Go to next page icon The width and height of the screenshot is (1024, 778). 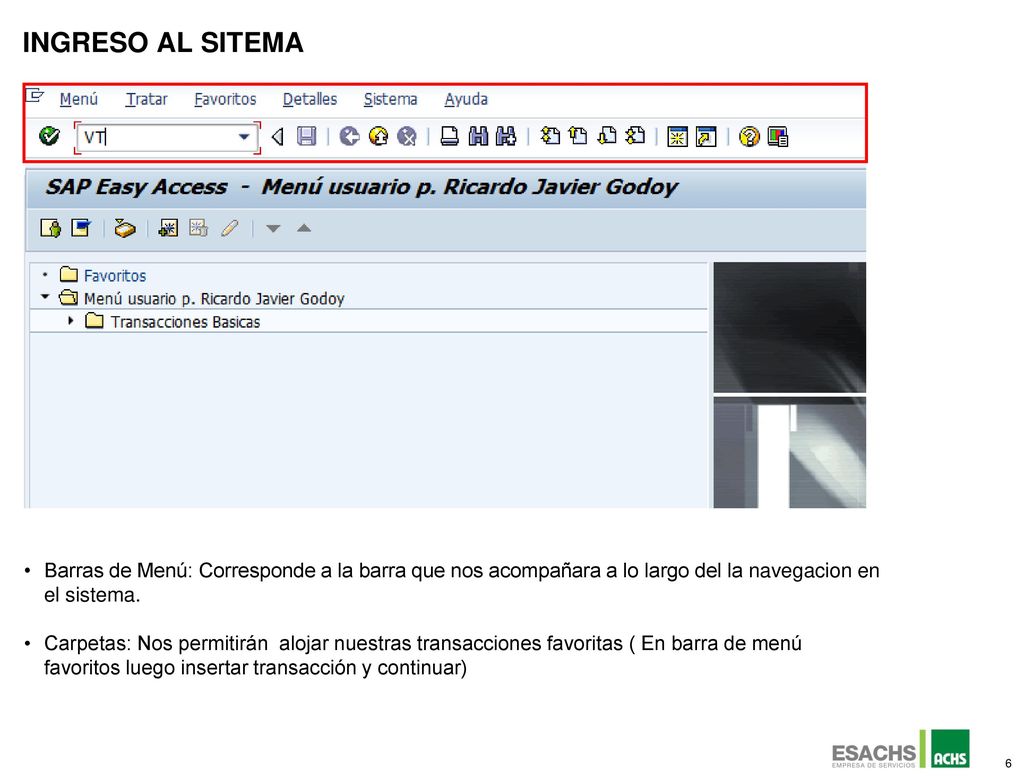click(x=607, y=136)
